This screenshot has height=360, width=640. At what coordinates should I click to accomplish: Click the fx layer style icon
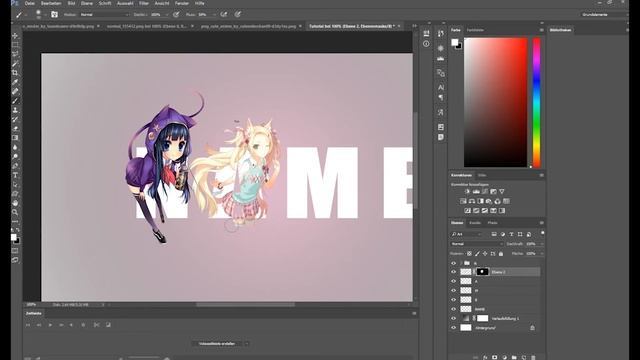coord(485,357)
